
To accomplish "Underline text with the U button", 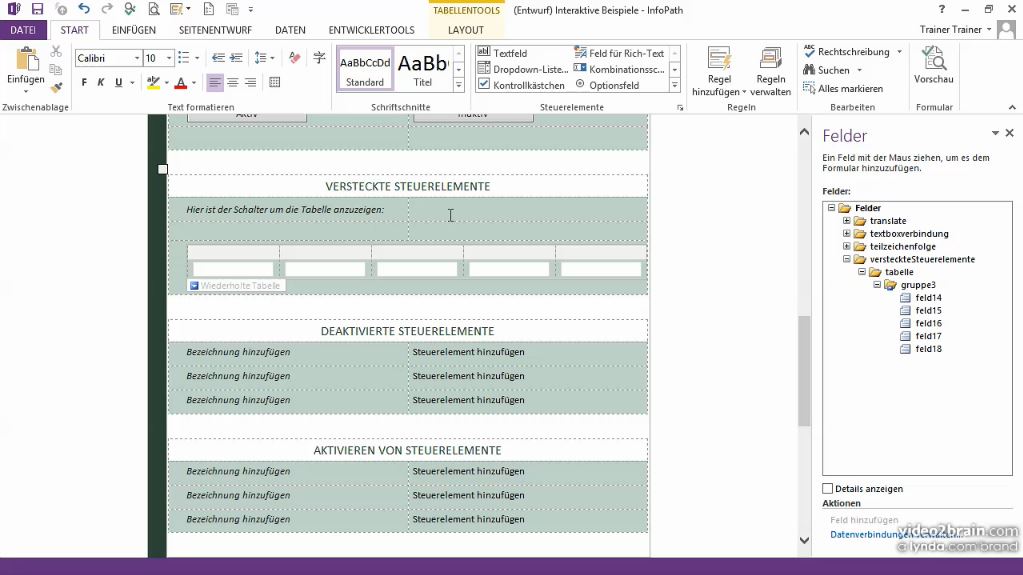I will (x=118, y=82).
